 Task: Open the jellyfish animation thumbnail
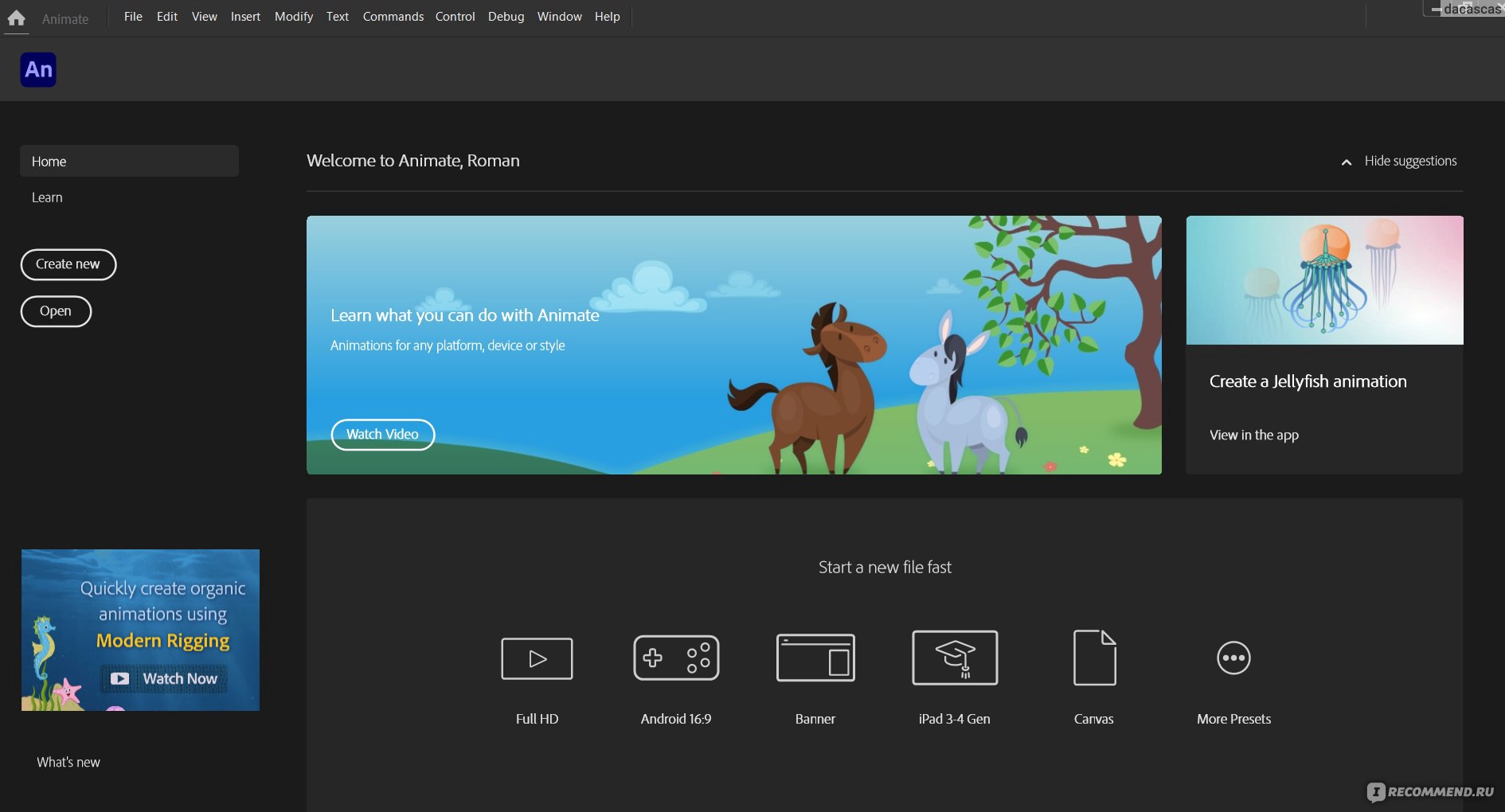[x=1324, y=280]
